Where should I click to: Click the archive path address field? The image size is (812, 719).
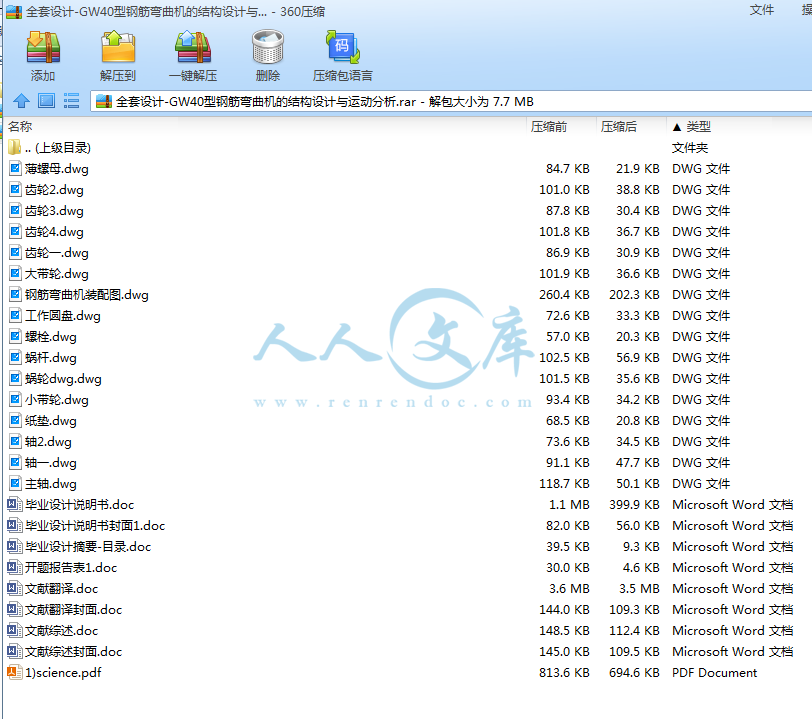pyautogui.click(x=451, y=102)
